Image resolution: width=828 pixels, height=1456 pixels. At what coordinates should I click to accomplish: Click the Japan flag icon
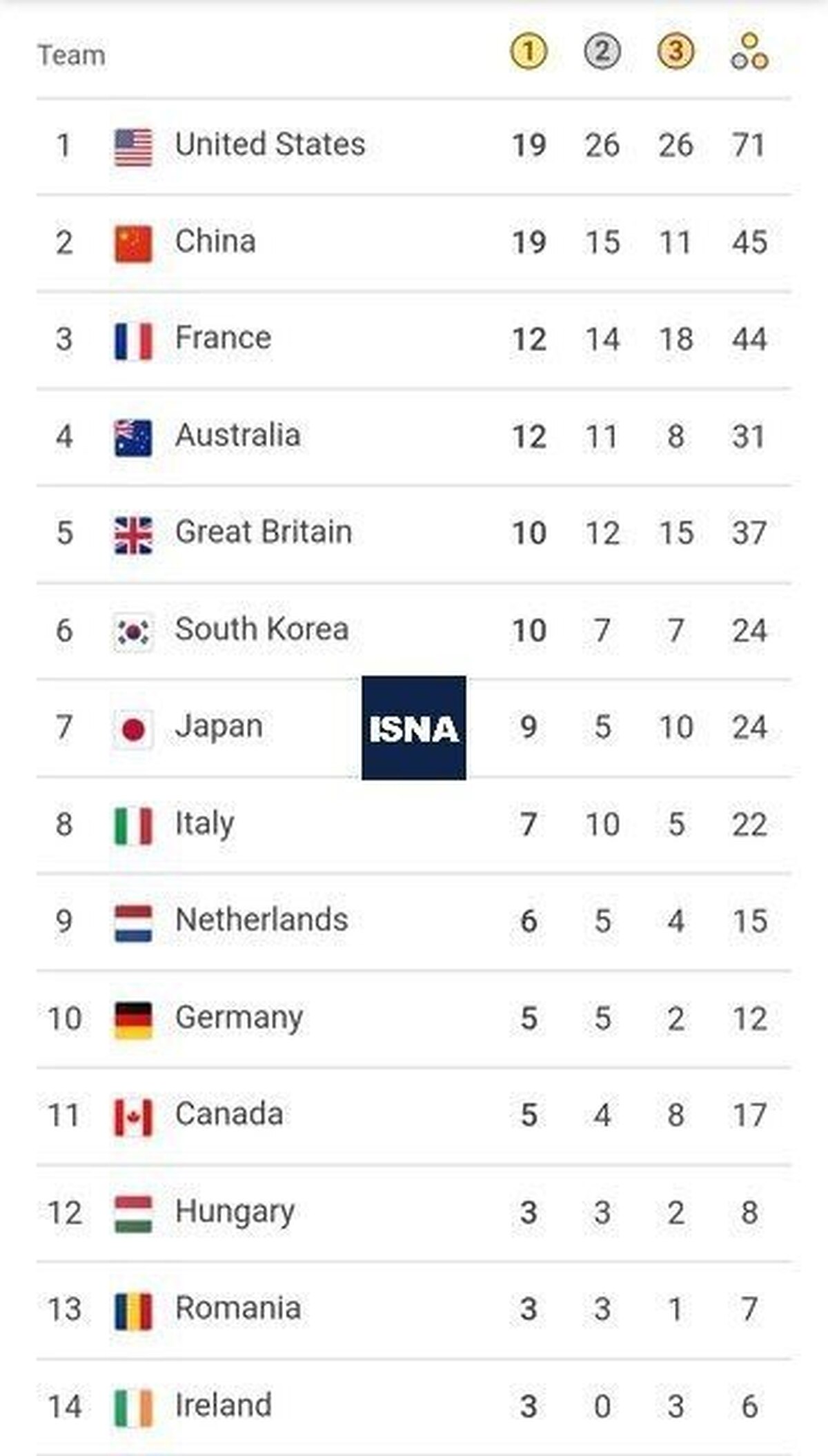[133, 729]
